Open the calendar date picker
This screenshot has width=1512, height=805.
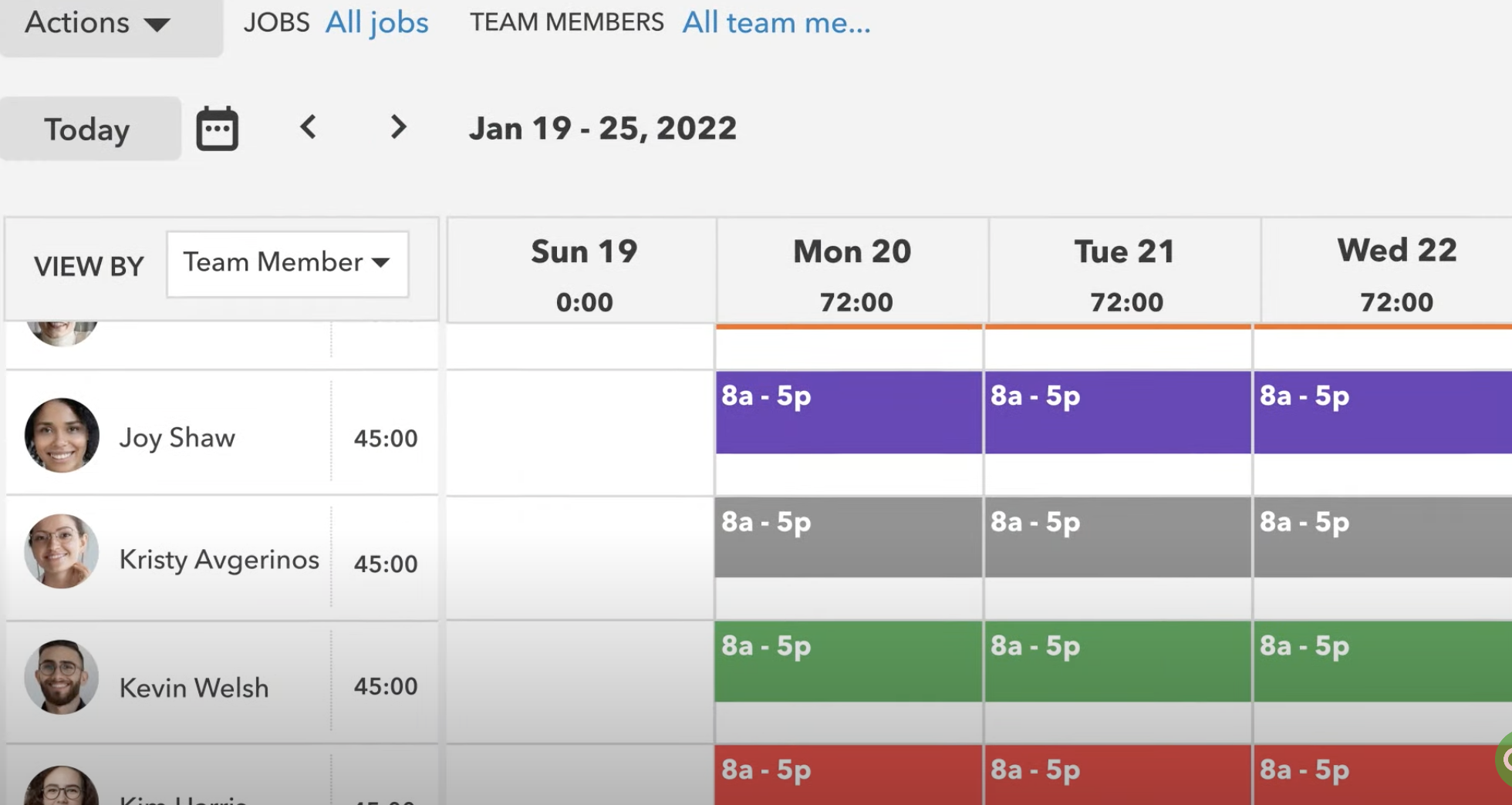(217, 128)
